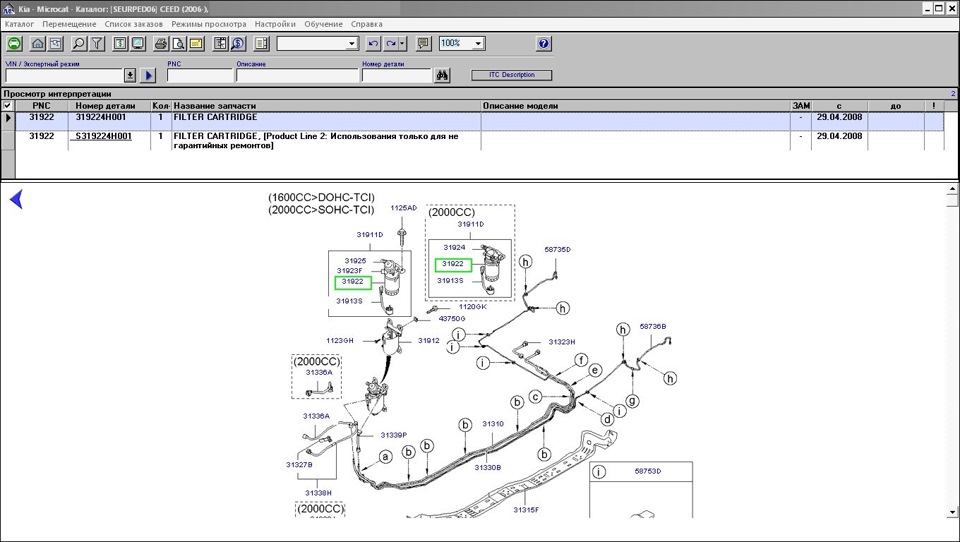Focus the PNC input field
This screenshot has width=960, height=542.
(200, 75)
